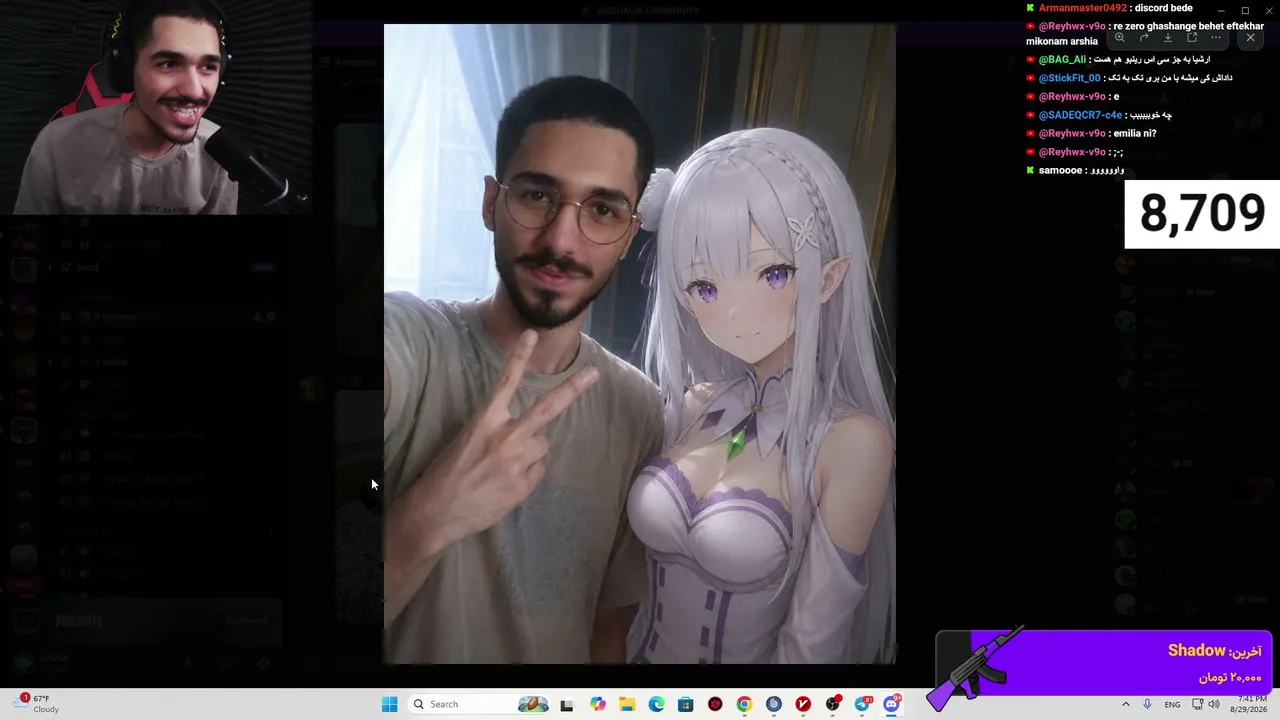This screenshot has height=720, width=1280.
Task: Open network settings from tray icon
Action: point(1197,704)
